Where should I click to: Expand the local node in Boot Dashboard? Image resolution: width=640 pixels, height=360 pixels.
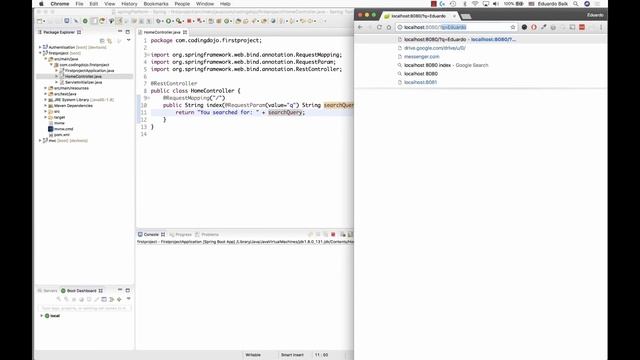point(41,316)
